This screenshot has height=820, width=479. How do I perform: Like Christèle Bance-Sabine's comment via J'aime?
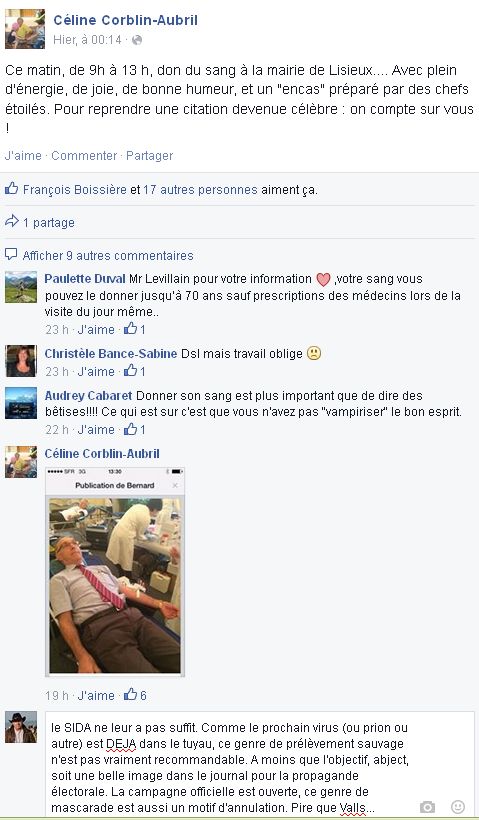click(x=96, y=371)
